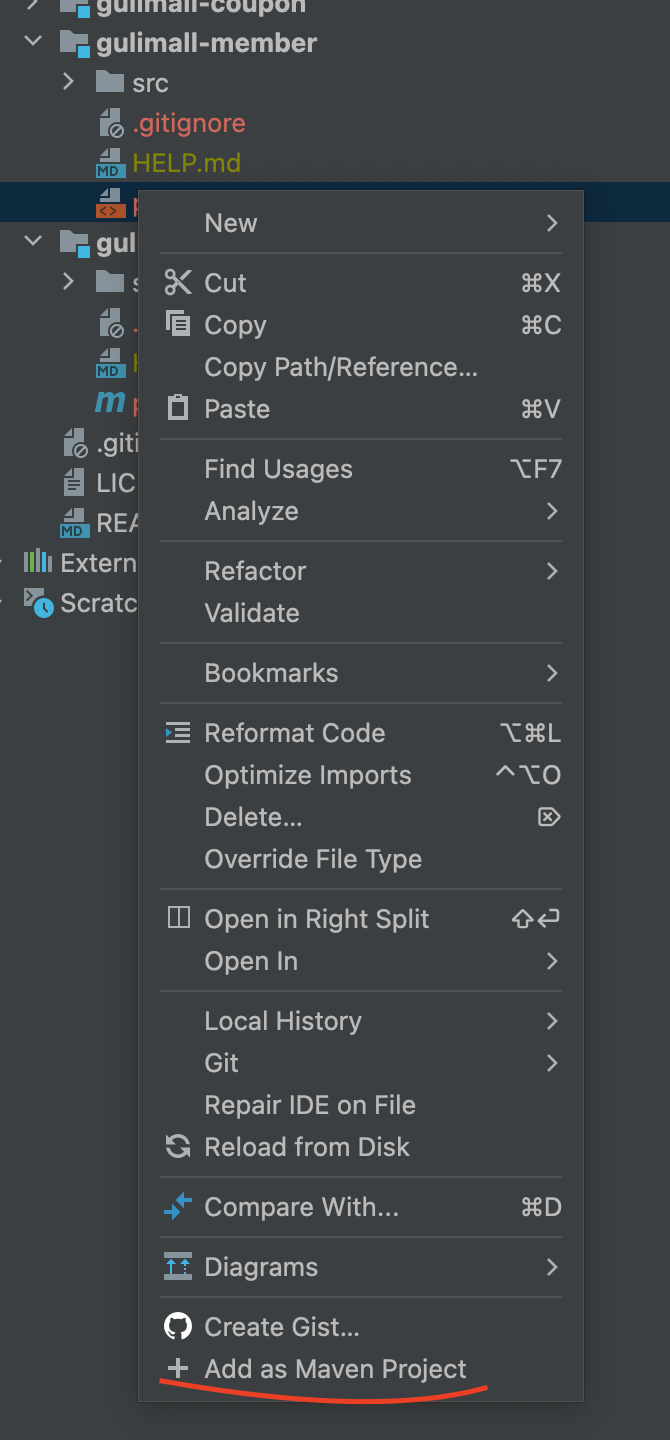Click the Cut scissors icon
Viewport: 670px width, 1440px height.
tap(178, 283)
